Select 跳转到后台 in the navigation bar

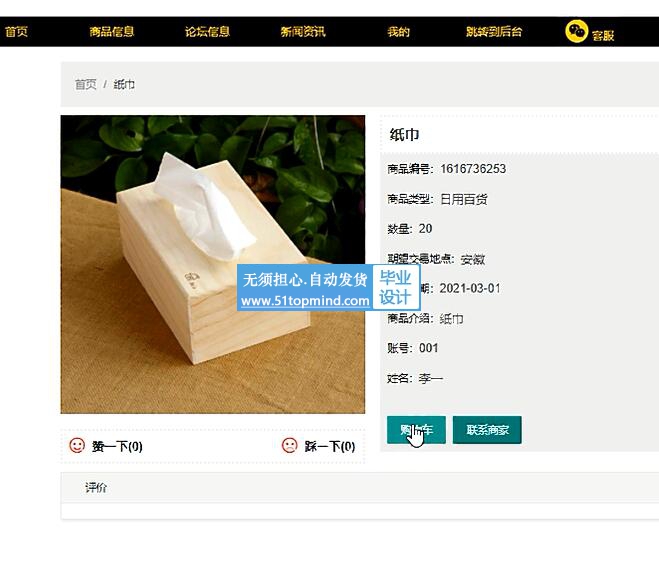494,32
